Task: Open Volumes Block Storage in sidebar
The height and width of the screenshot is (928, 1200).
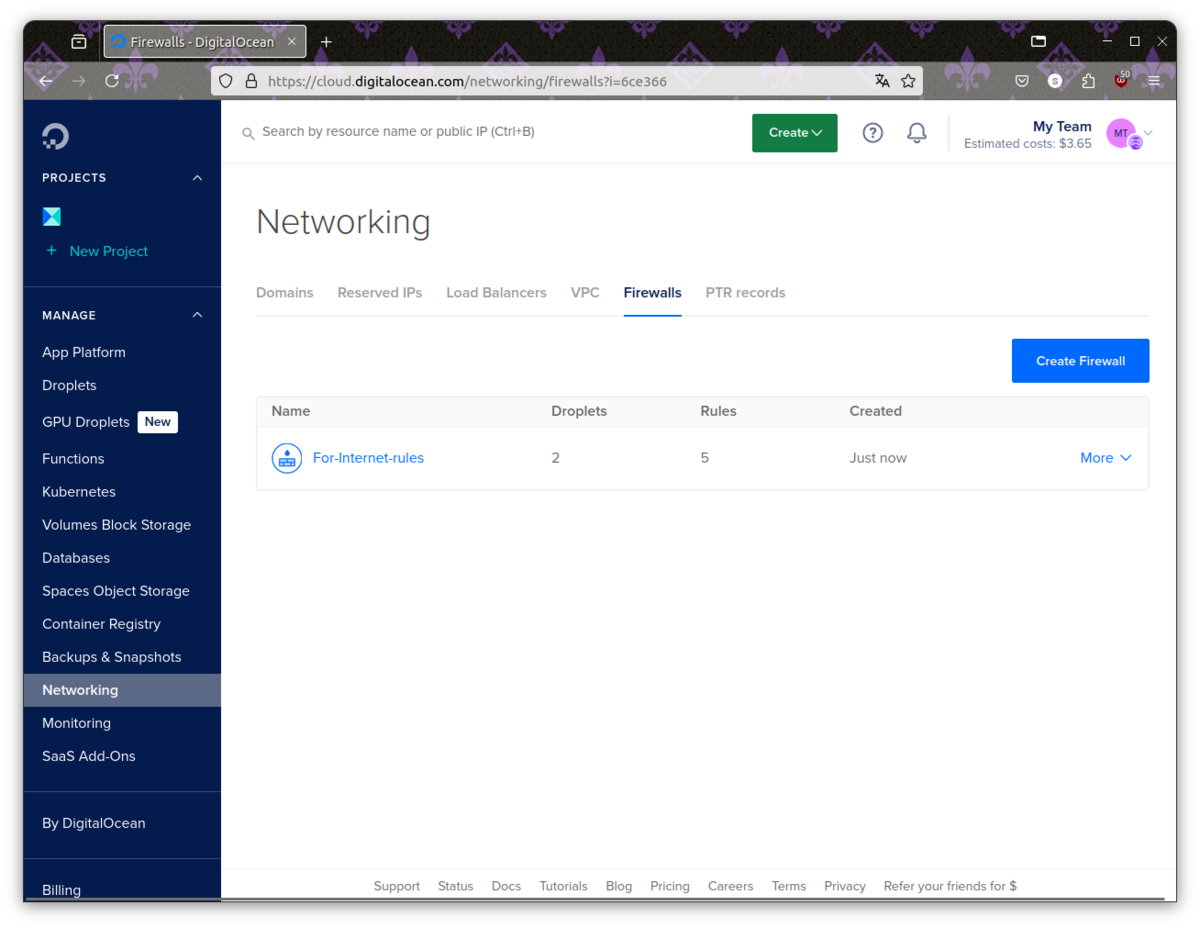Action: (116, 524)
